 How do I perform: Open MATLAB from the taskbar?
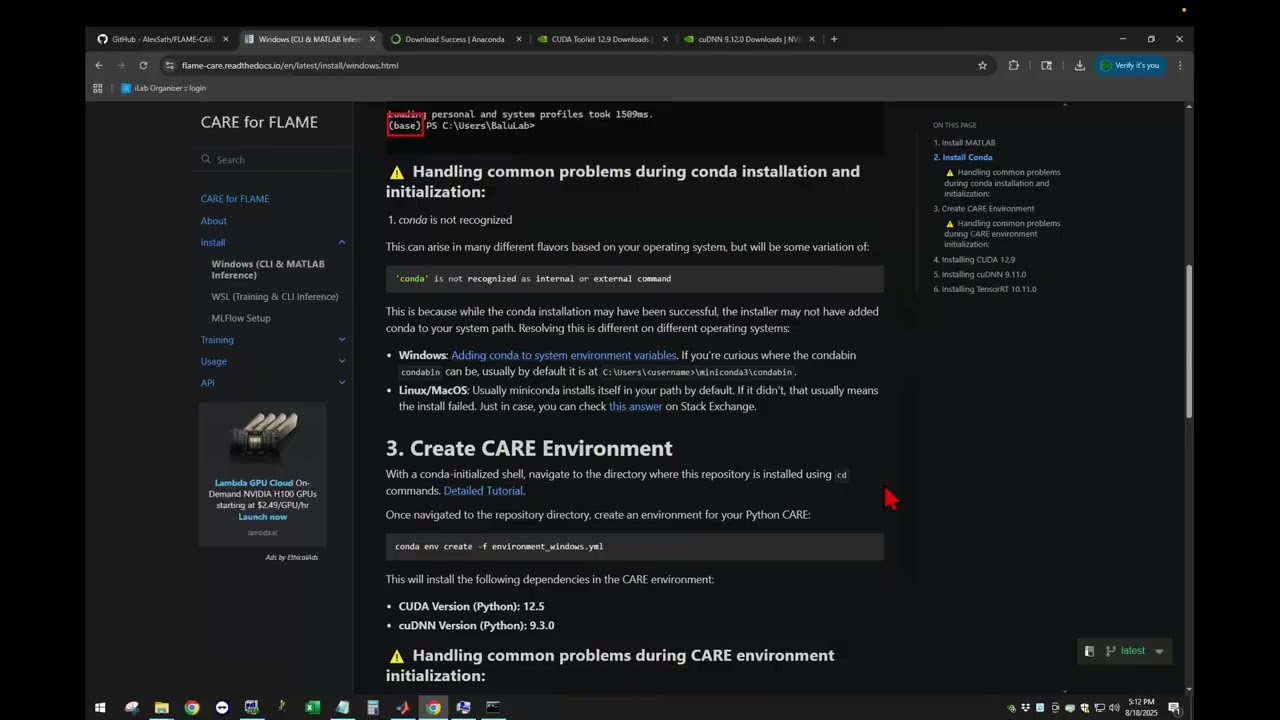[x=402, y=708]
